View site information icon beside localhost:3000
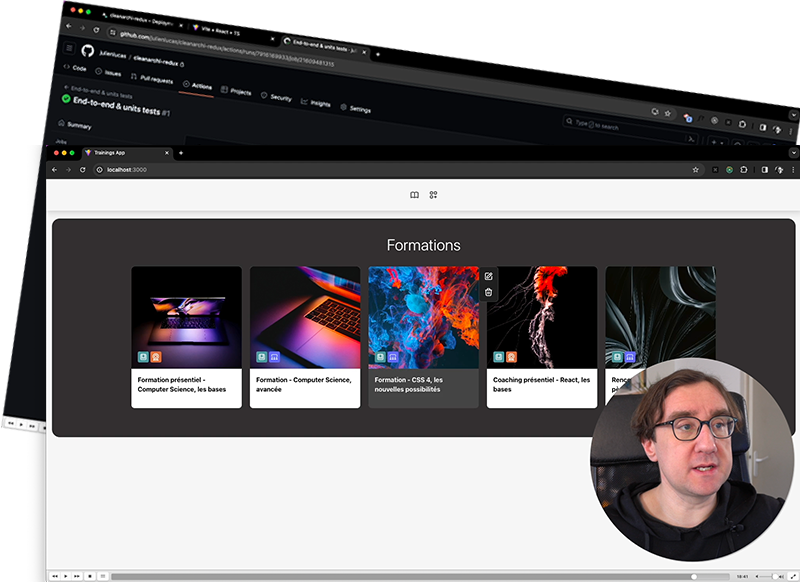This screenshot has height=582, width=800. point(100,170)
